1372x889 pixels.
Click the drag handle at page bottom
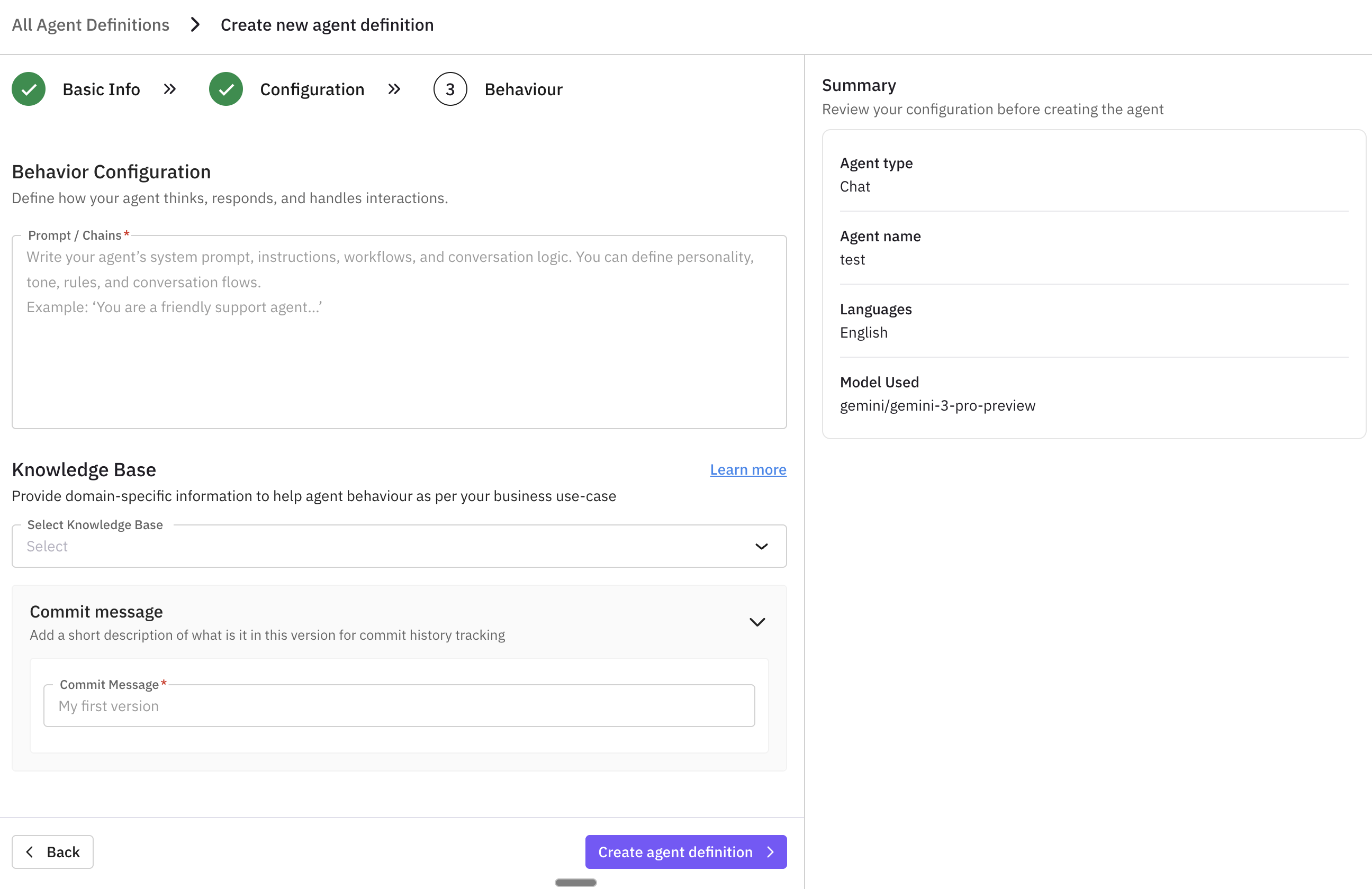[575, 882]
